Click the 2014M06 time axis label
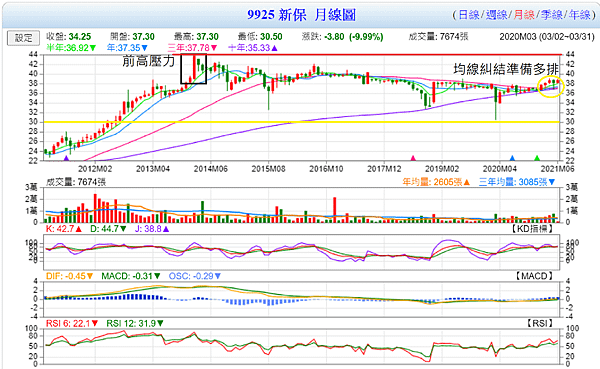Viewport: 600px width, 369px height. 211,169
